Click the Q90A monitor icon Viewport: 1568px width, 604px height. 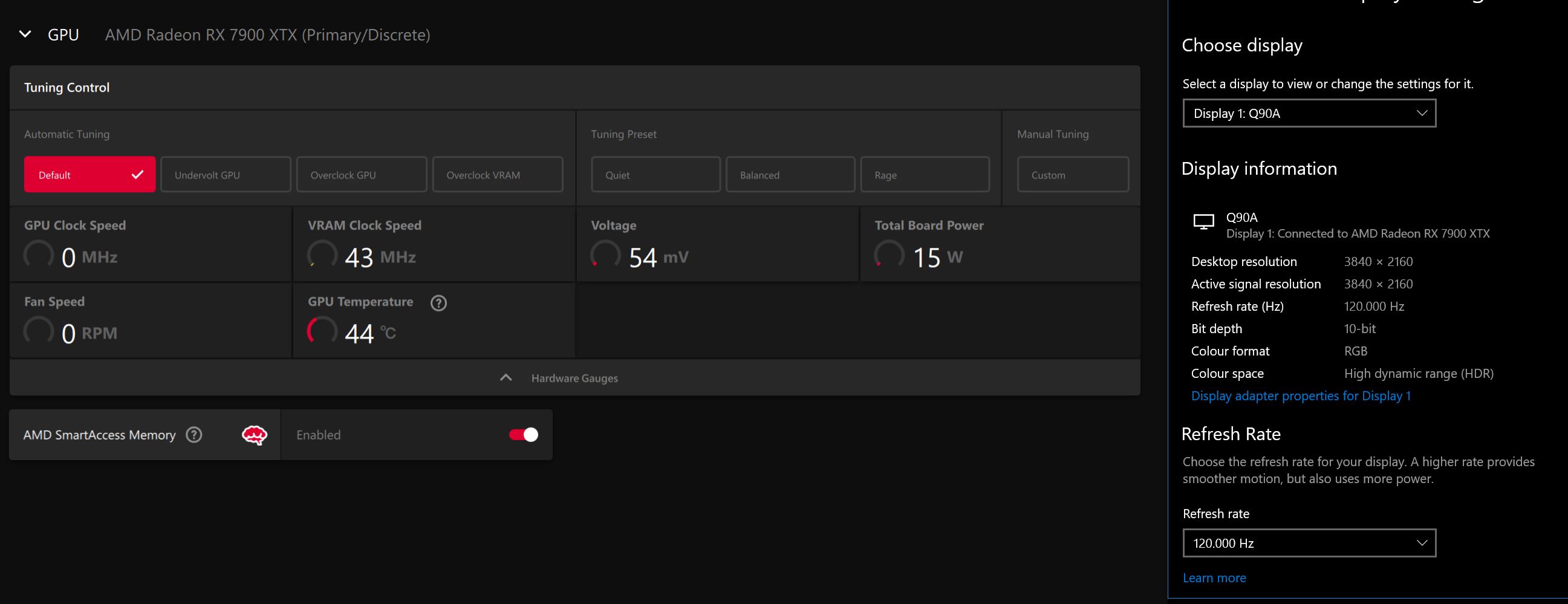(x=1203, y=222)
